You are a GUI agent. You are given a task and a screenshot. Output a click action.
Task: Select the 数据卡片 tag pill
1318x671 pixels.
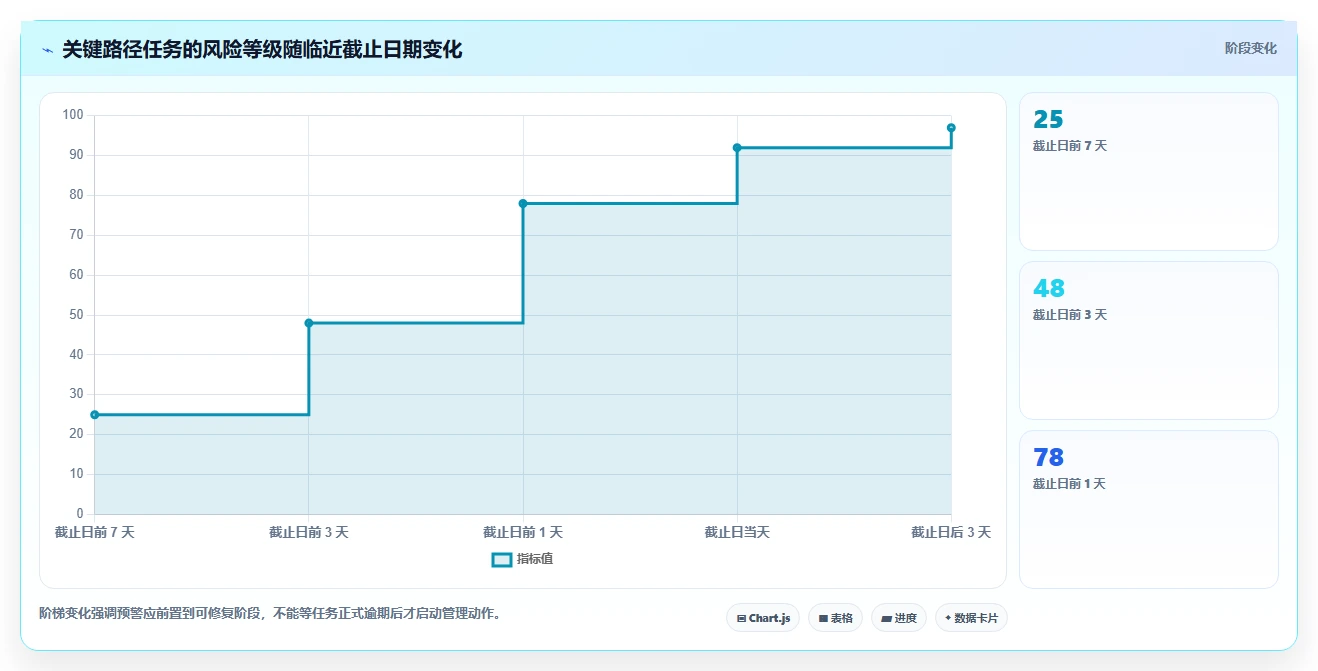[x=971, y=618]
